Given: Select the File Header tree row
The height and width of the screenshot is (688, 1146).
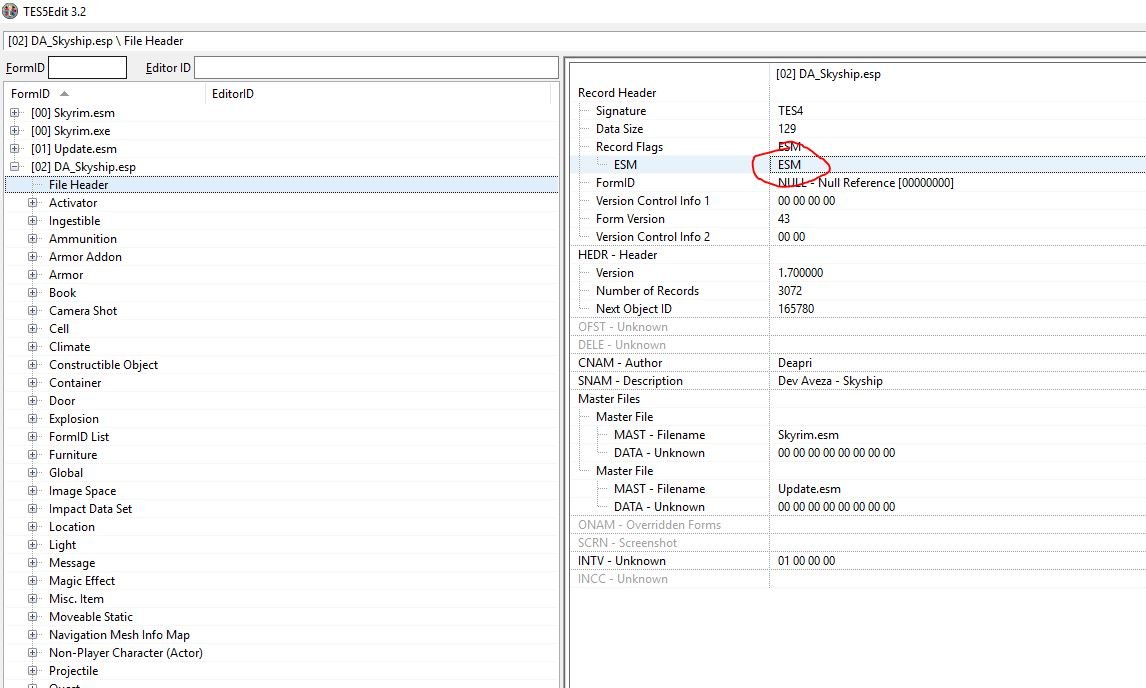Looking at the screenshot, I should 281,185.
